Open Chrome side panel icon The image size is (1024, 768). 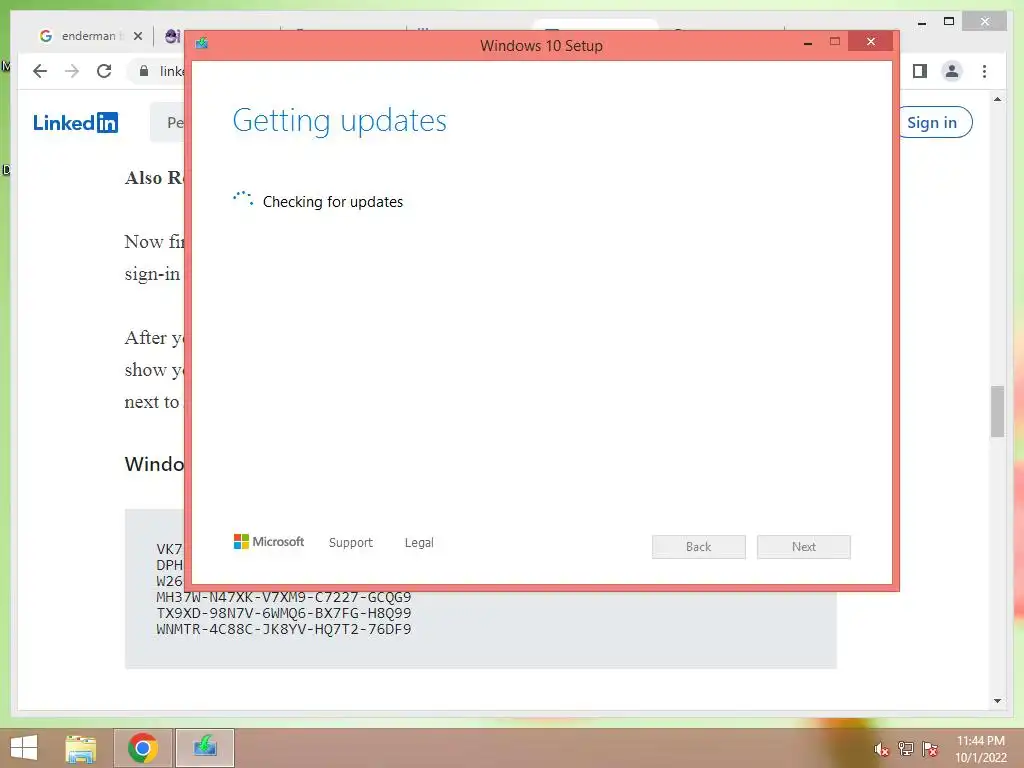[920, 71]
